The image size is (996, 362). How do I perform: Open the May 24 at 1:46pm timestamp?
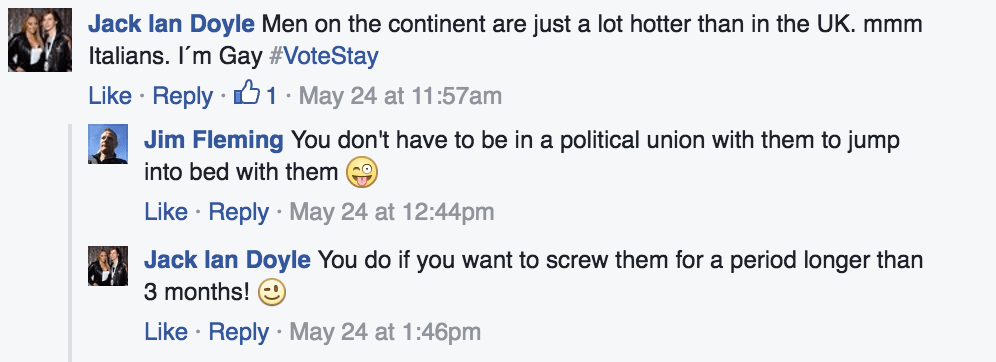(x=385, y=332)
